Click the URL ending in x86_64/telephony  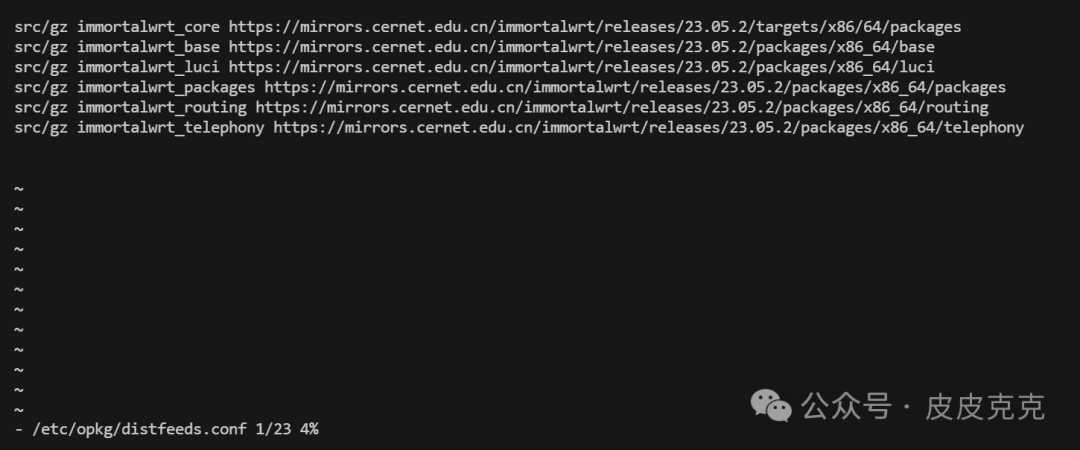(649, 127)
